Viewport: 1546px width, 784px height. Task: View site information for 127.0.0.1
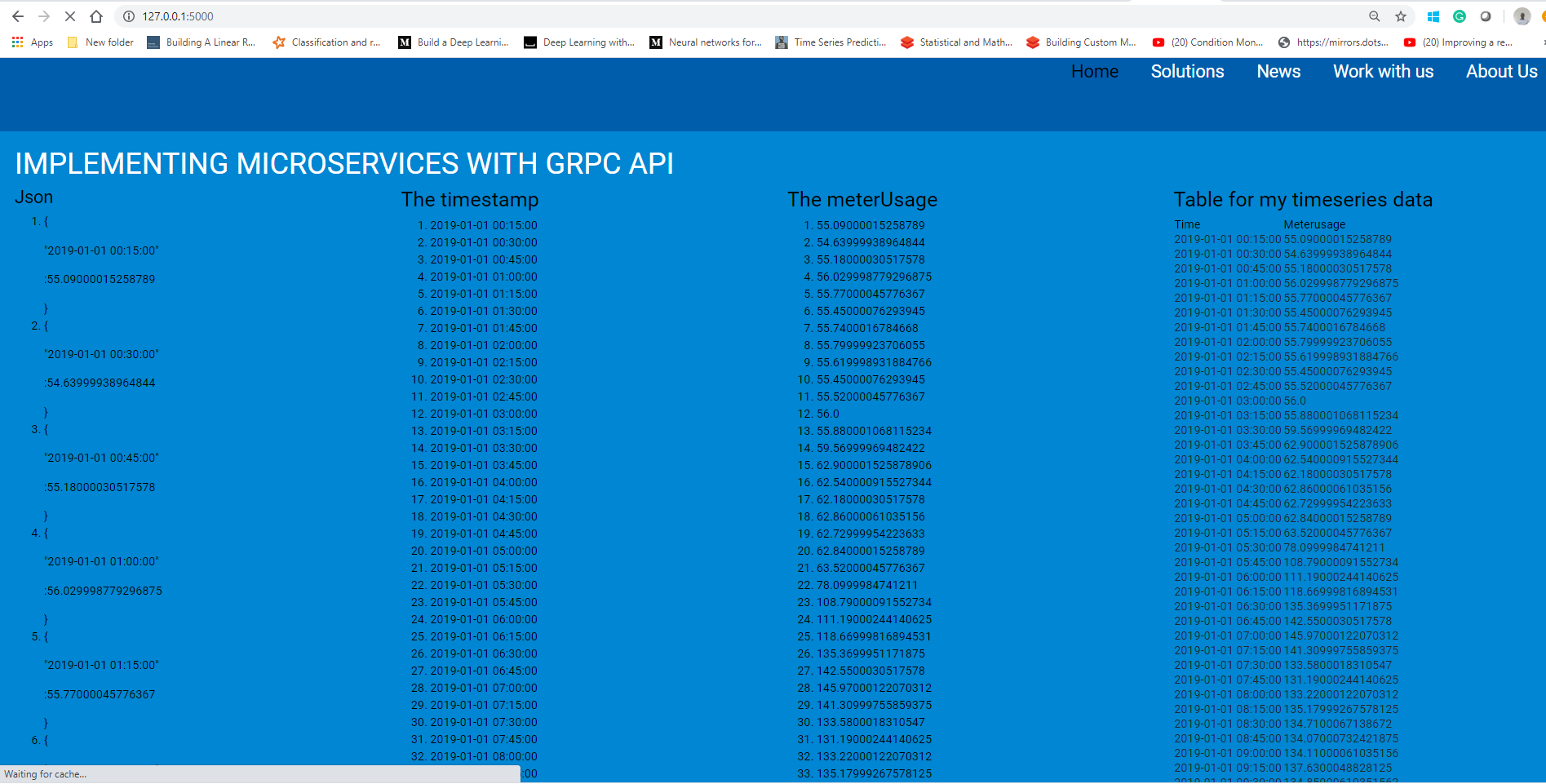(129, 16)
